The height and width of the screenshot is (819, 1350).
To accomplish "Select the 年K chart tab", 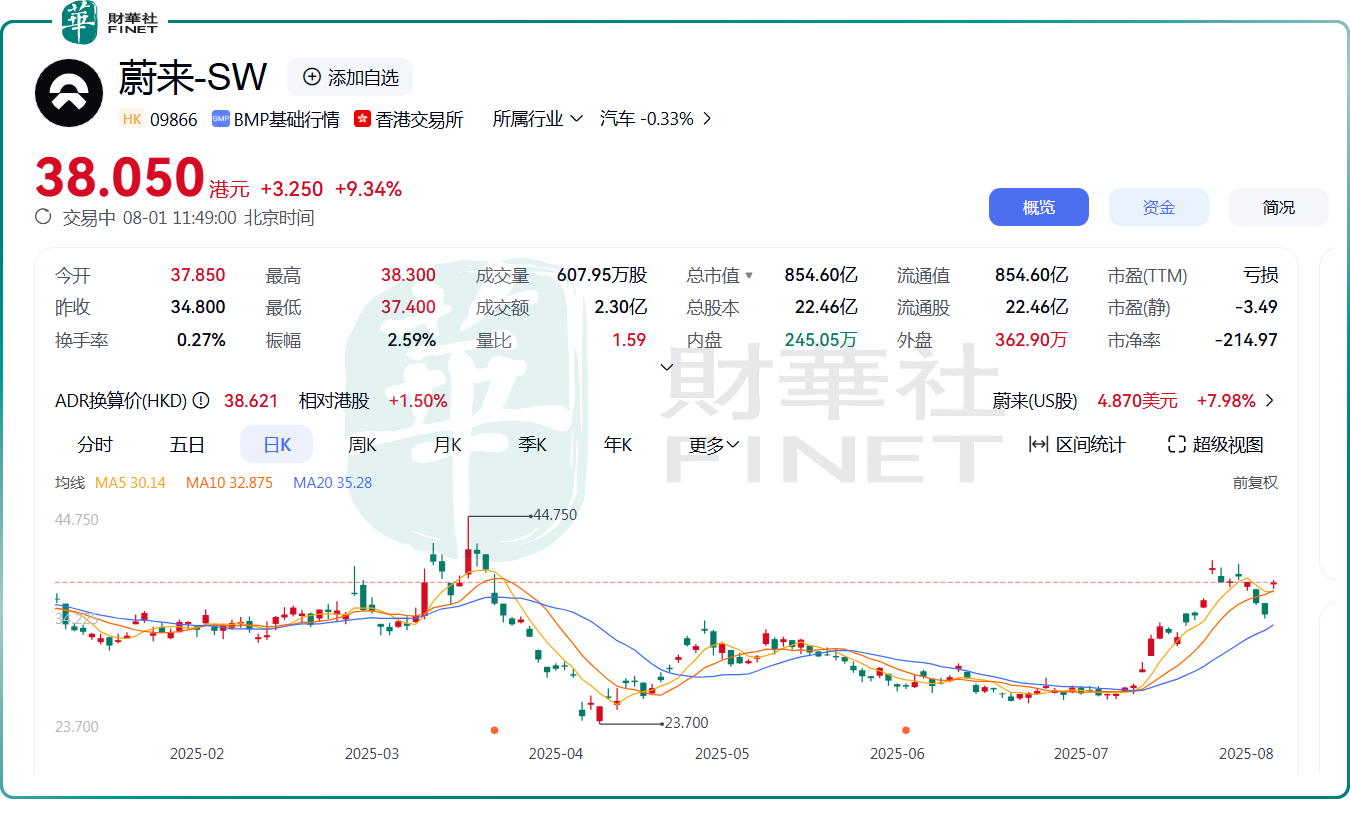I will tap(618, 445).
